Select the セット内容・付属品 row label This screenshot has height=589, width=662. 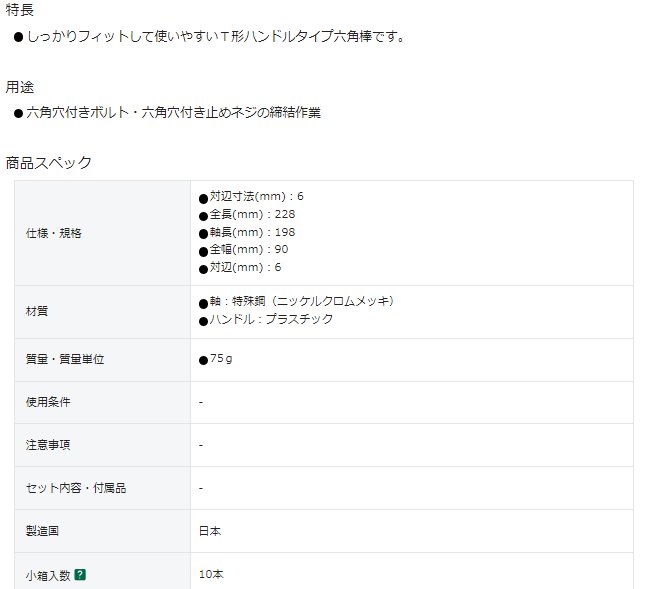(76, 488)
